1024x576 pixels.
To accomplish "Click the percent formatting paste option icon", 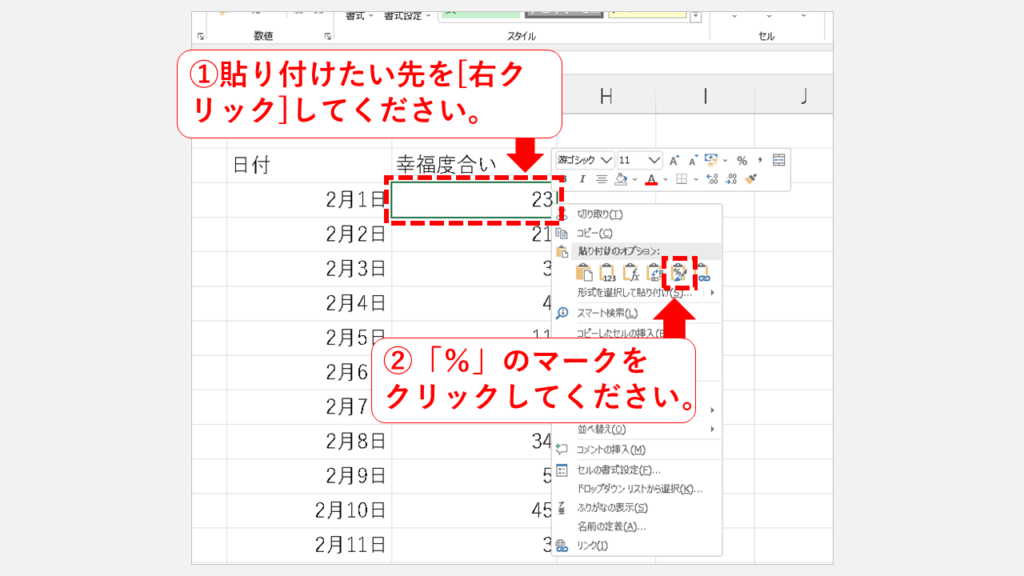I will pos(680,272).
